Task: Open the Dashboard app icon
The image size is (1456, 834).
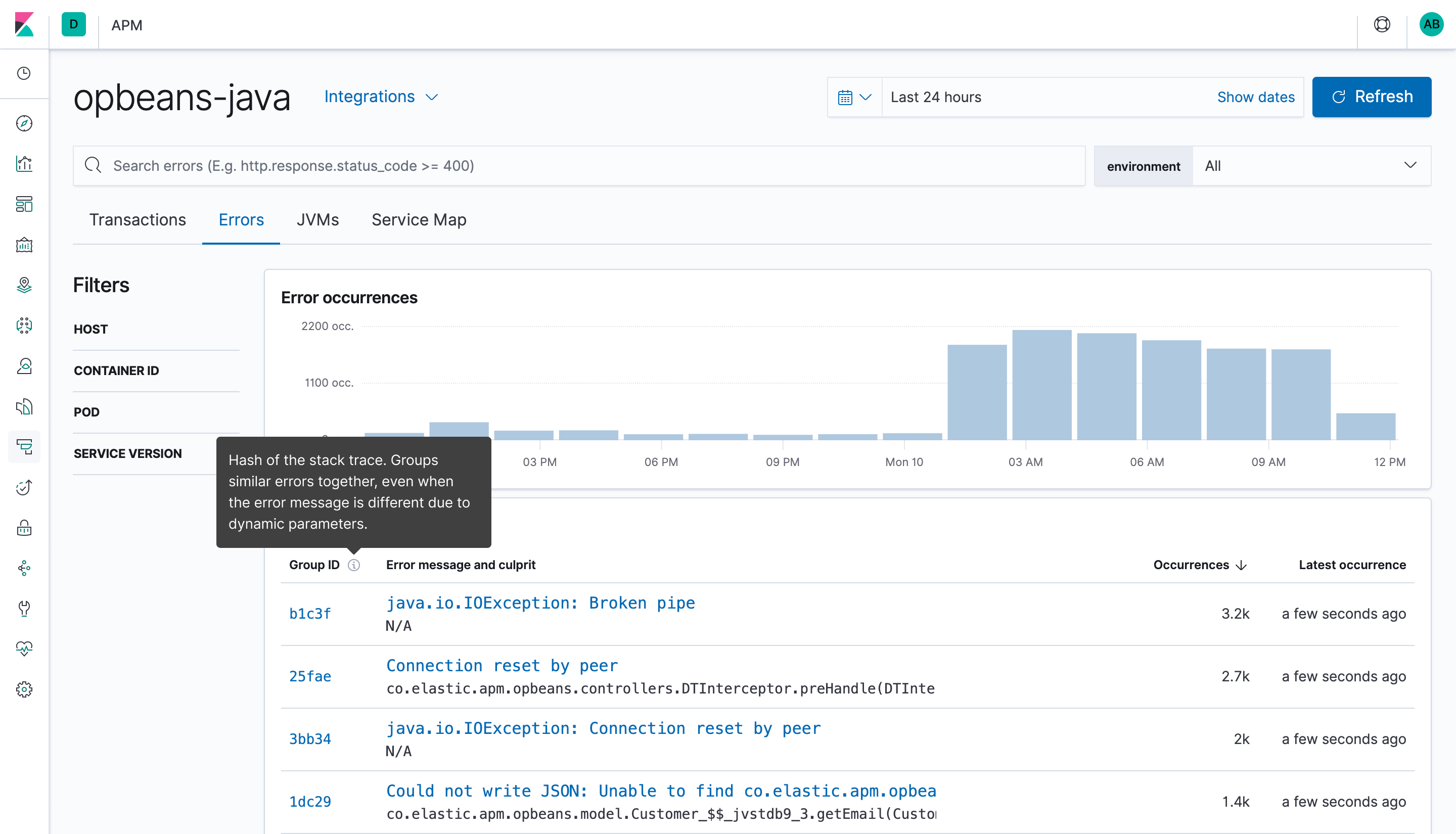Action: tap(24, 205)
